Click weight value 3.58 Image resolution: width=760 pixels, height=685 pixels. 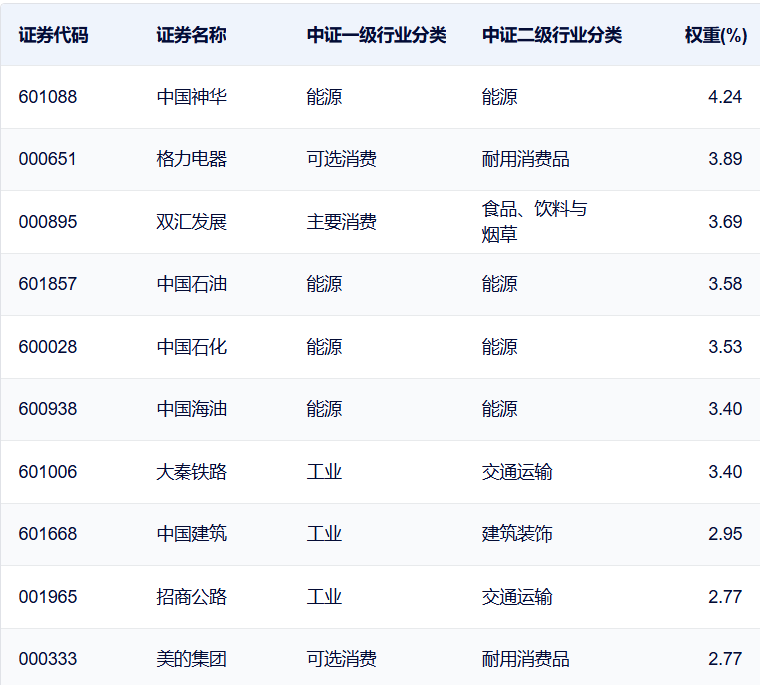pos(725,284)
